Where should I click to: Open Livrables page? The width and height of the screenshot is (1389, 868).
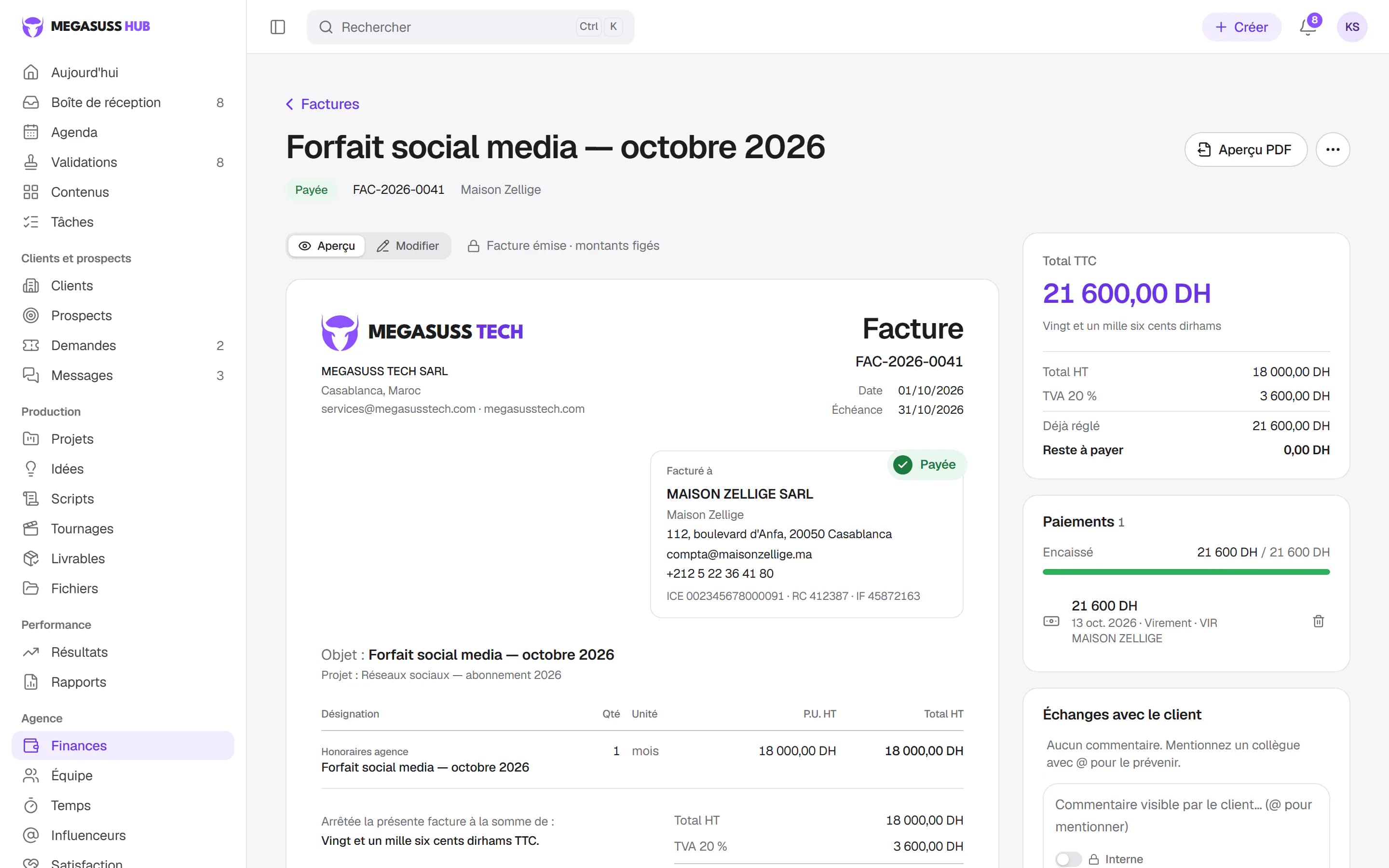(x=123, y=558)
